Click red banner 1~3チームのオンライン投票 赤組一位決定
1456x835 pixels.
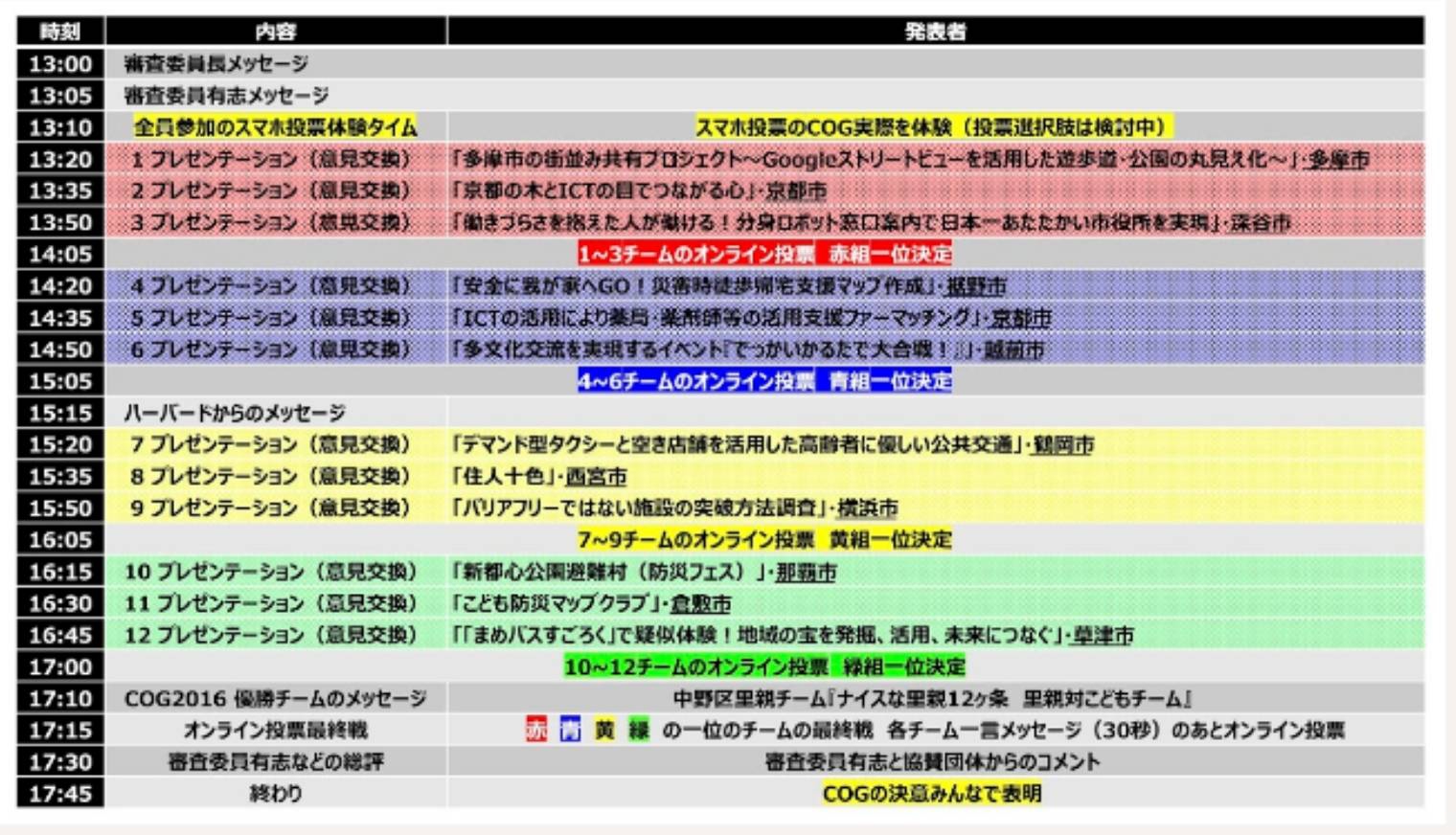click(764, 254)
